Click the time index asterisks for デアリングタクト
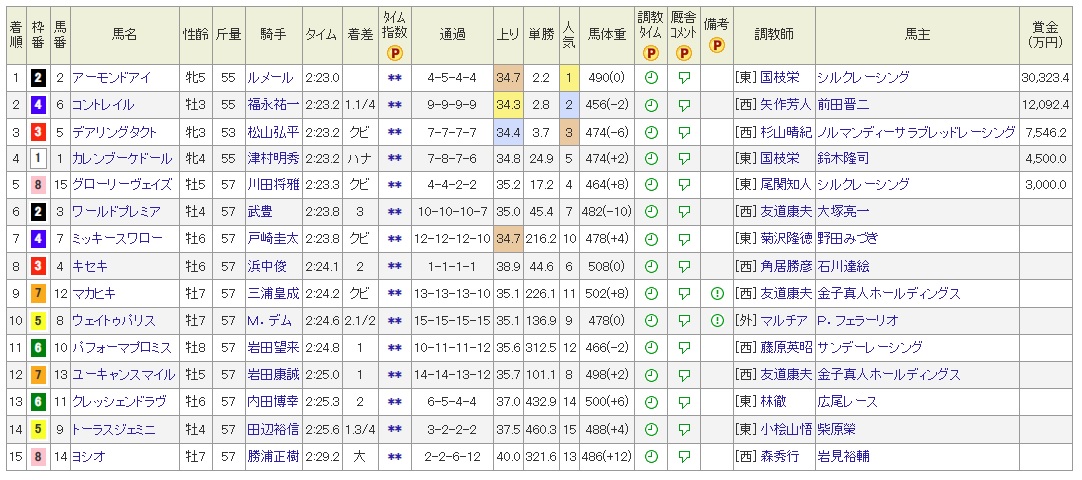Viewport: 1082px width, 480px height. [x=395, y=132]
